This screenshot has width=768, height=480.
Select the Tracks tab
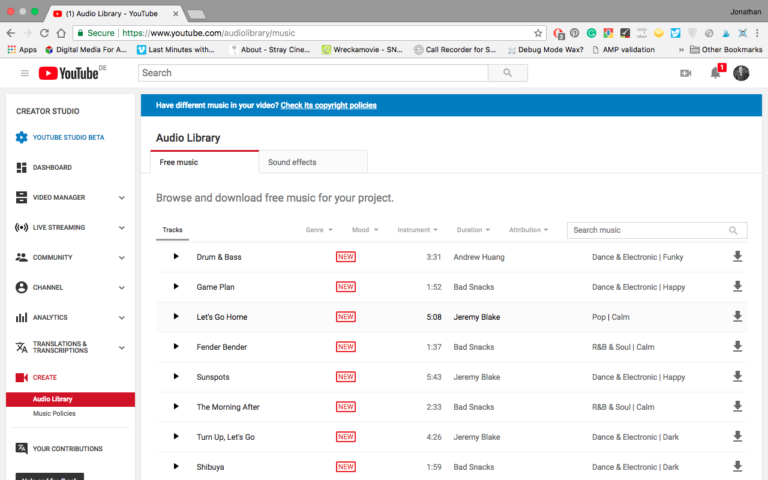coord(172,230)
